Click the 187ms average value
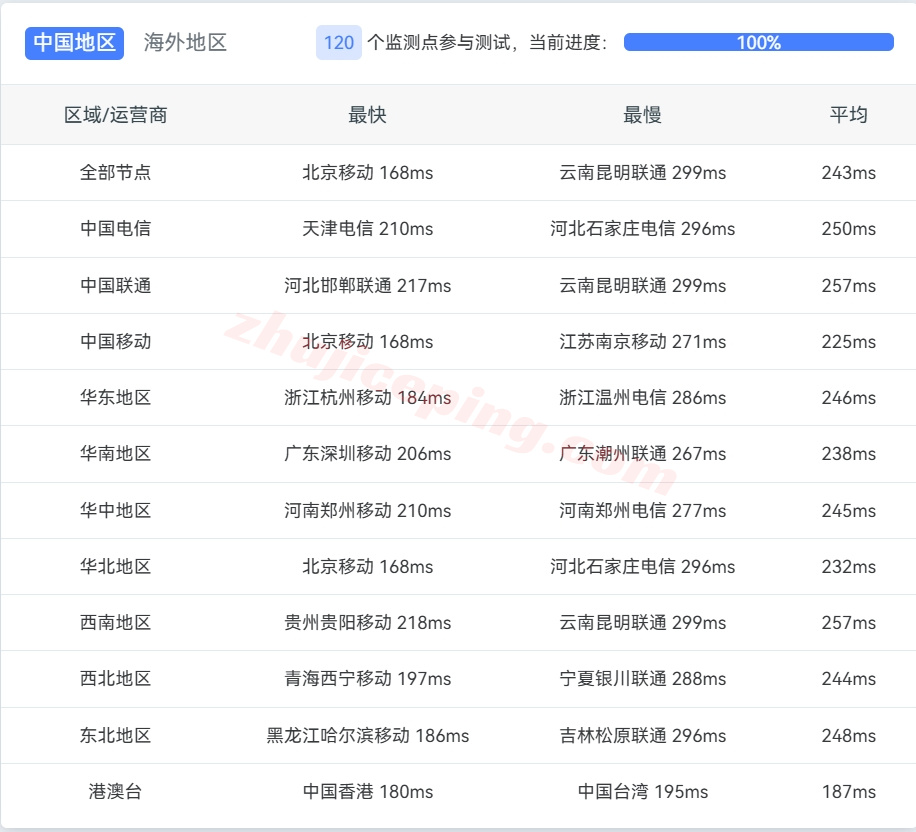Viewport: 916px width, 832px height. [848, 791]
